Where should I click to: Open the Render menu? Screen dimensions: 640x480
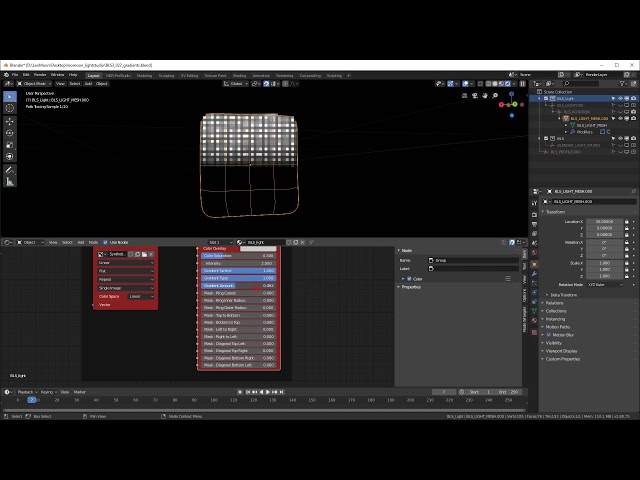pos(40,75)
